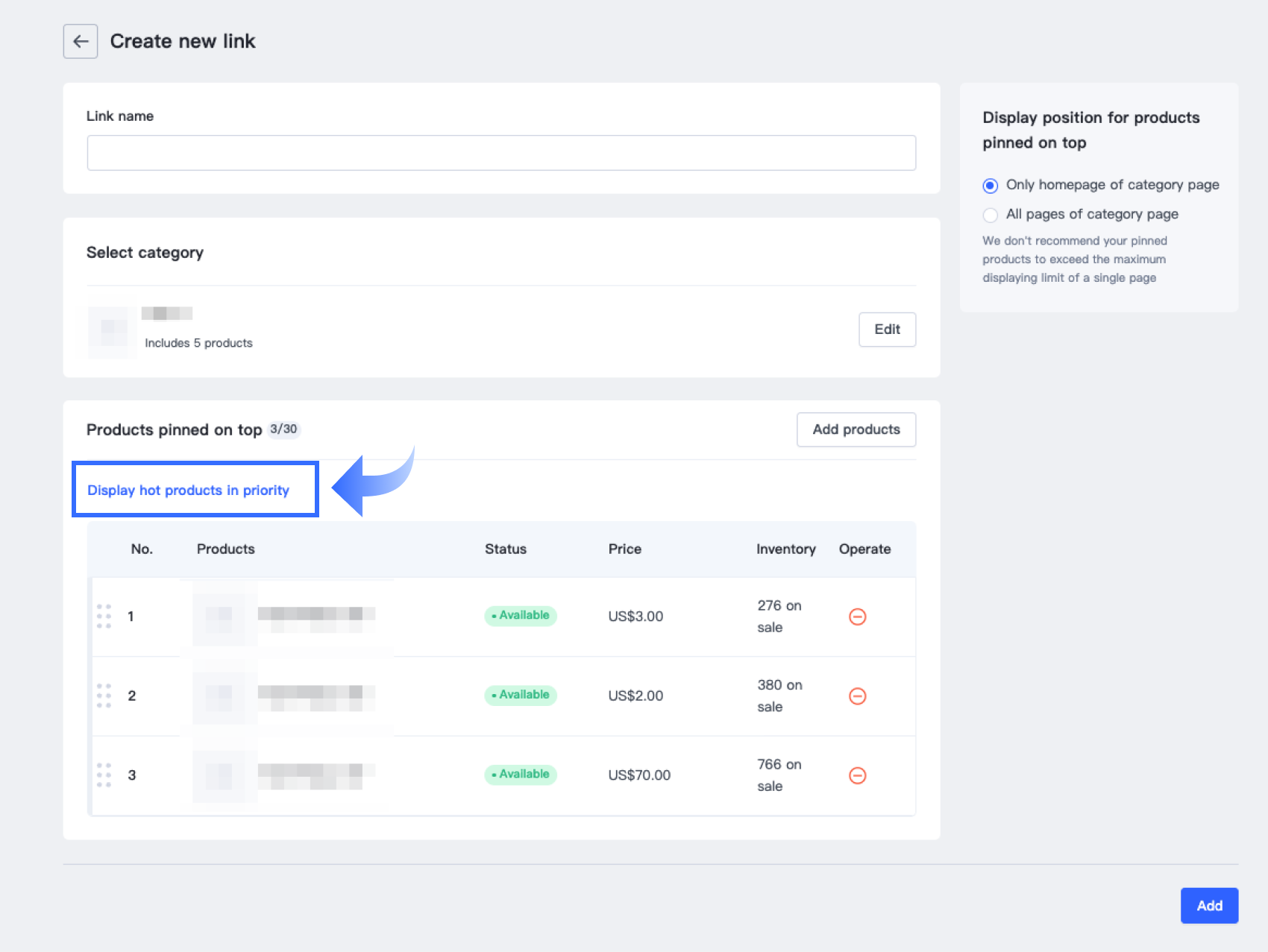Screen dimensions: 1268x952
Task: Click the drag handle beside product 2
Action: point(104,696)
